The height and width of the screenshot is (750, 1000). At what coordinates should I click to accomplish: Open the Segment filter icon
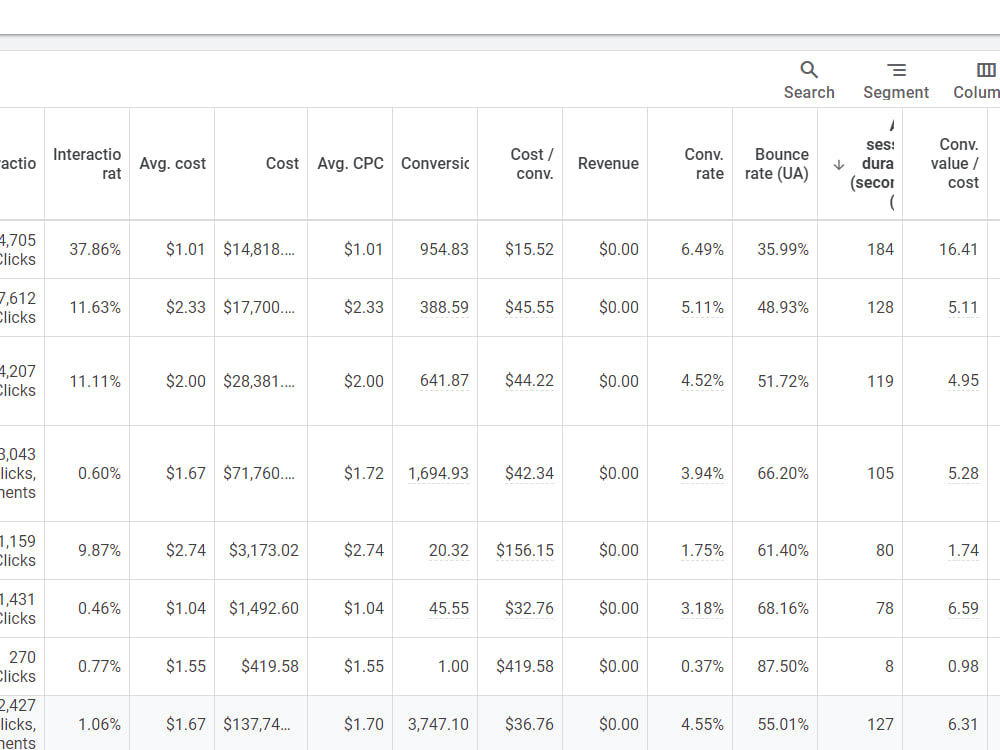(x=896, y=70)
